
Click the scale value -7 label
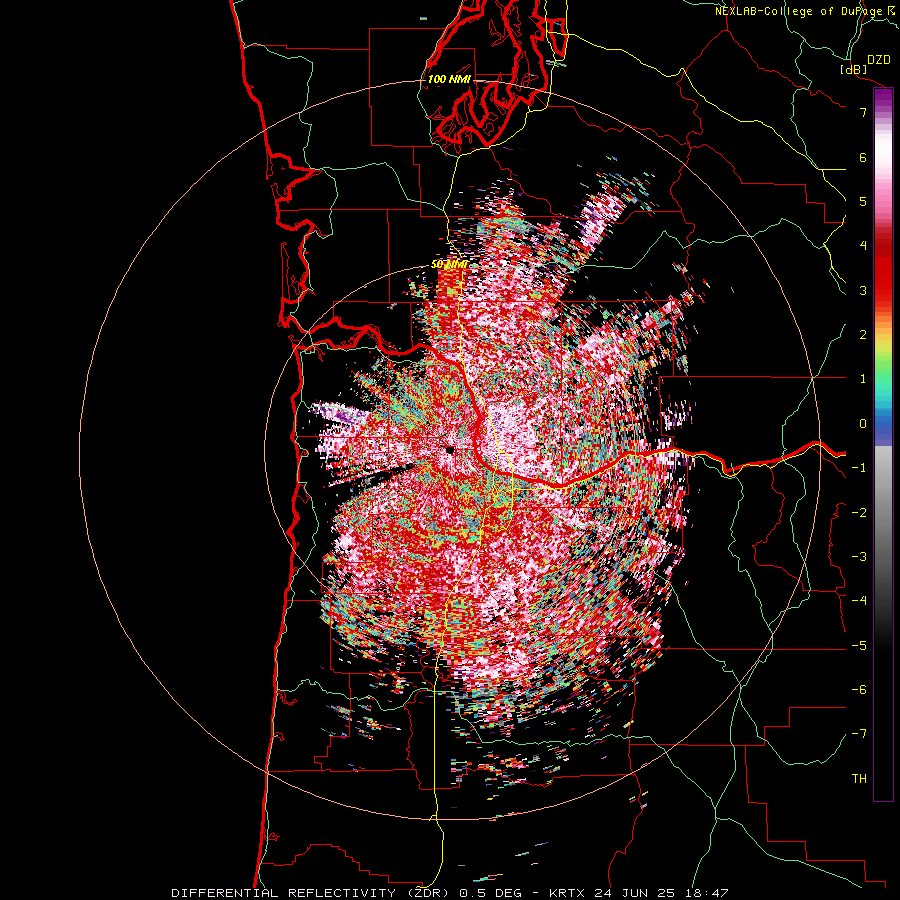859,734
